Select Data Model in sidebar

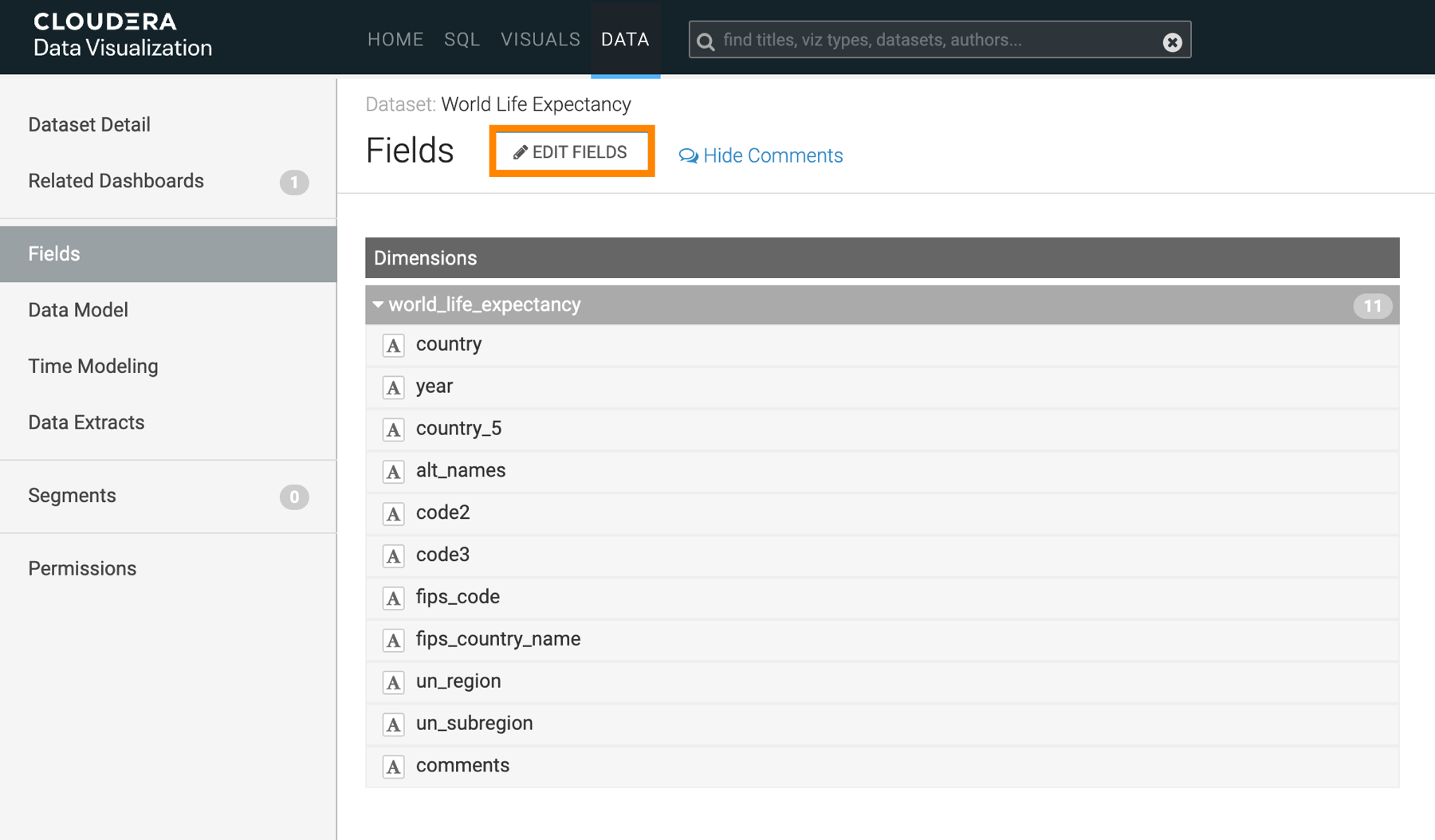pos(78,310)
